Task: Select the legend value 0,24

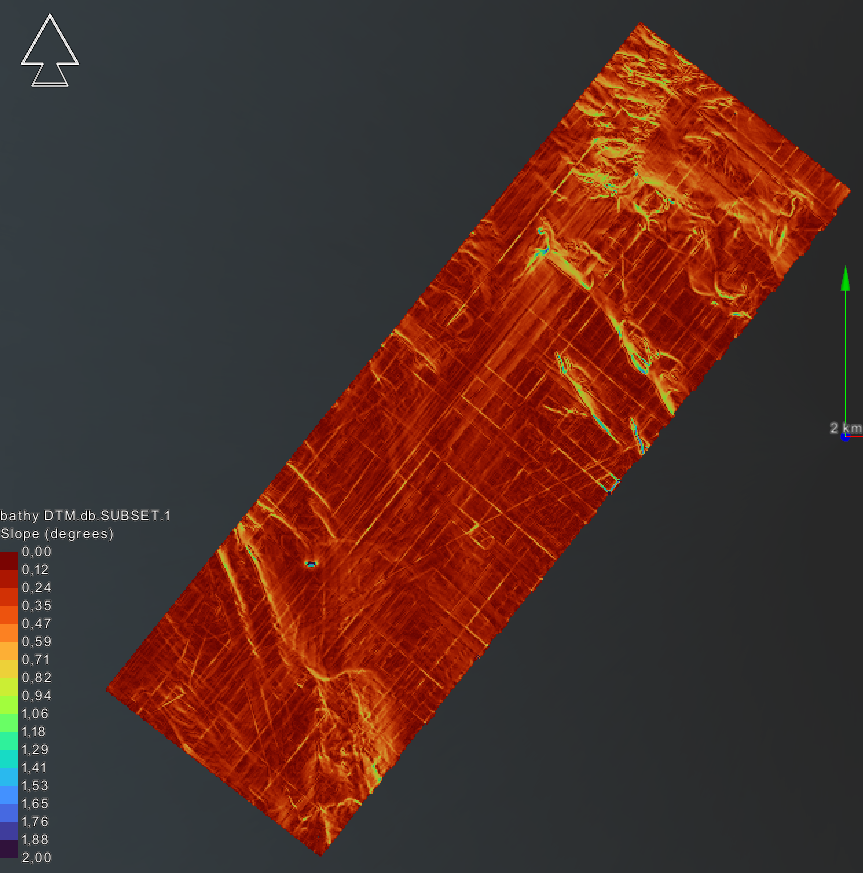Action: (36, 587)
